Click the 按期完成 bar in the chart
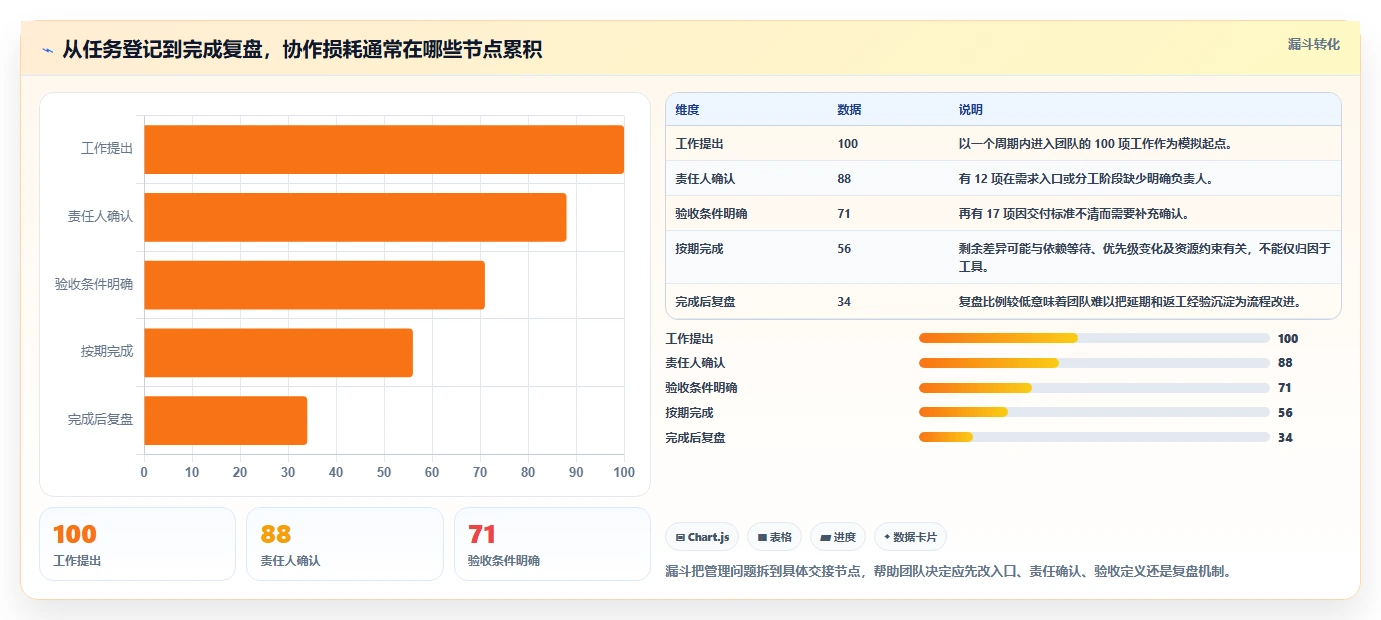Screen dimensions: 1381x620 click(x=278, y=353)
